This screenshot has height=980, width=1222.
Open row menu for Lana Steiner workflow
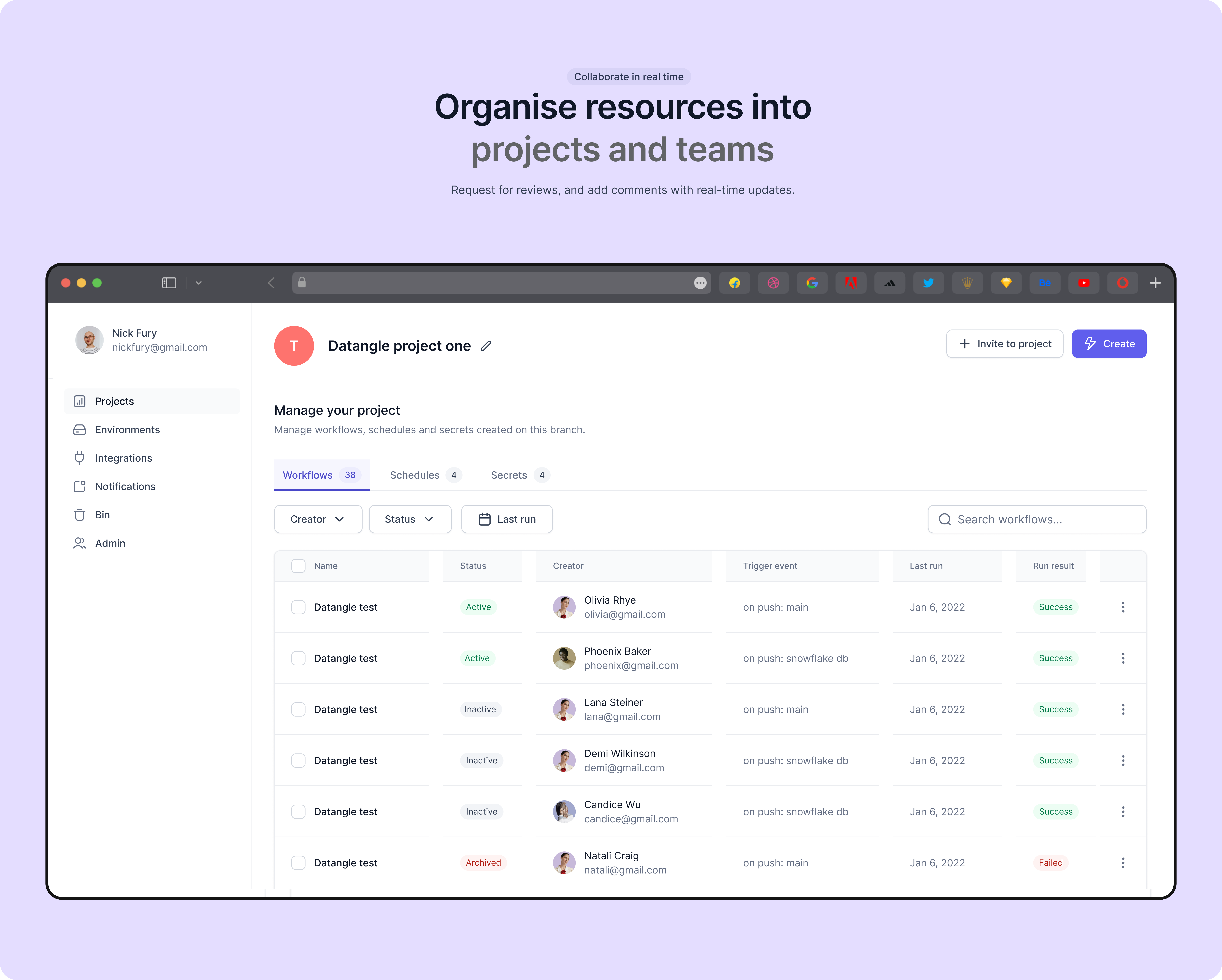(1123, 709)
